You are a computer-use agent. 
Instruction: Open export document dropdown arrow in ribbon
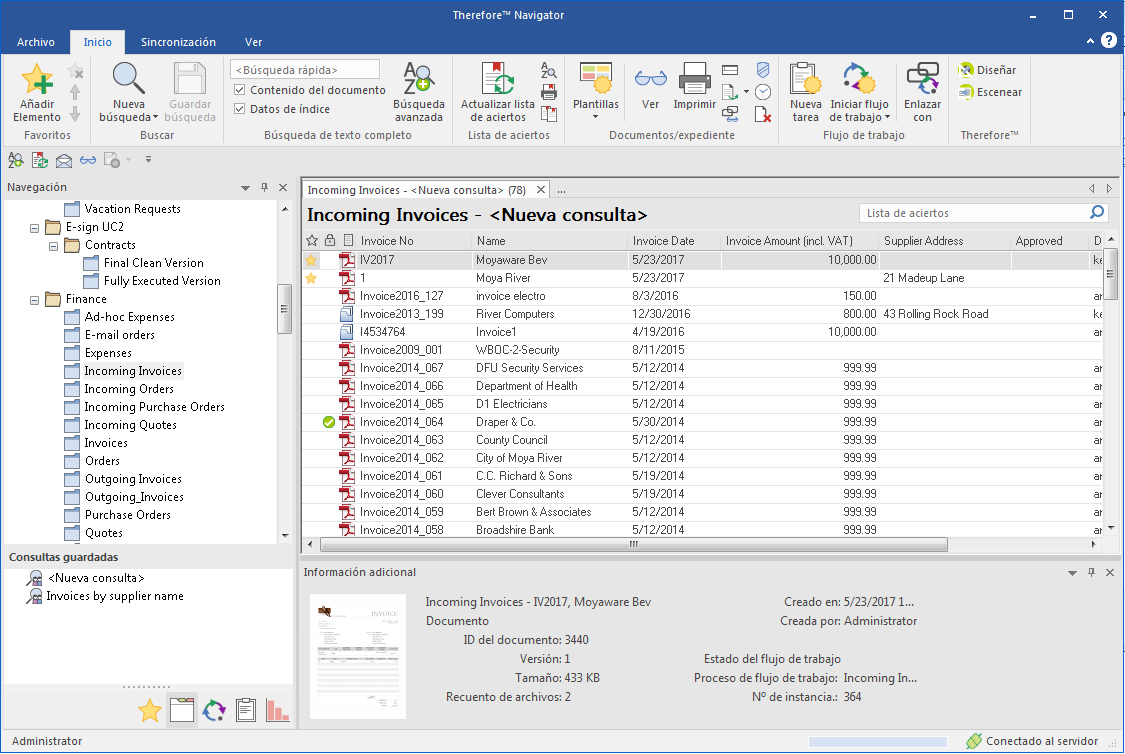[746, 92]
